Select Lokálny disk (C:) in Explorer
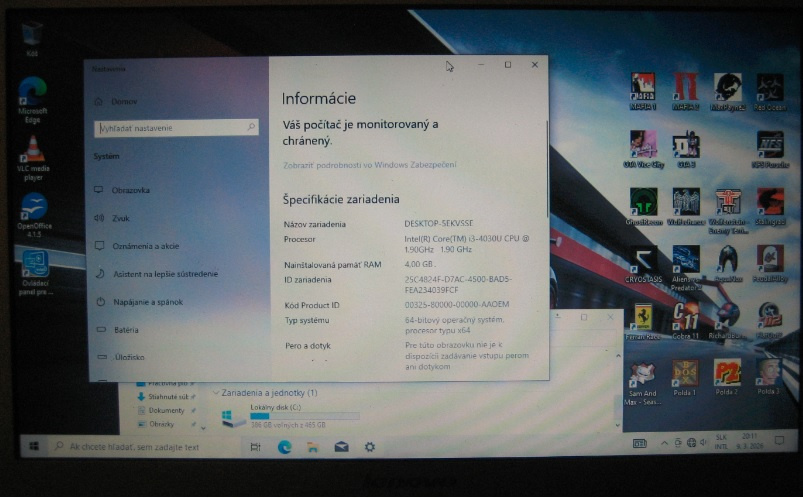 tap(290, 416)
